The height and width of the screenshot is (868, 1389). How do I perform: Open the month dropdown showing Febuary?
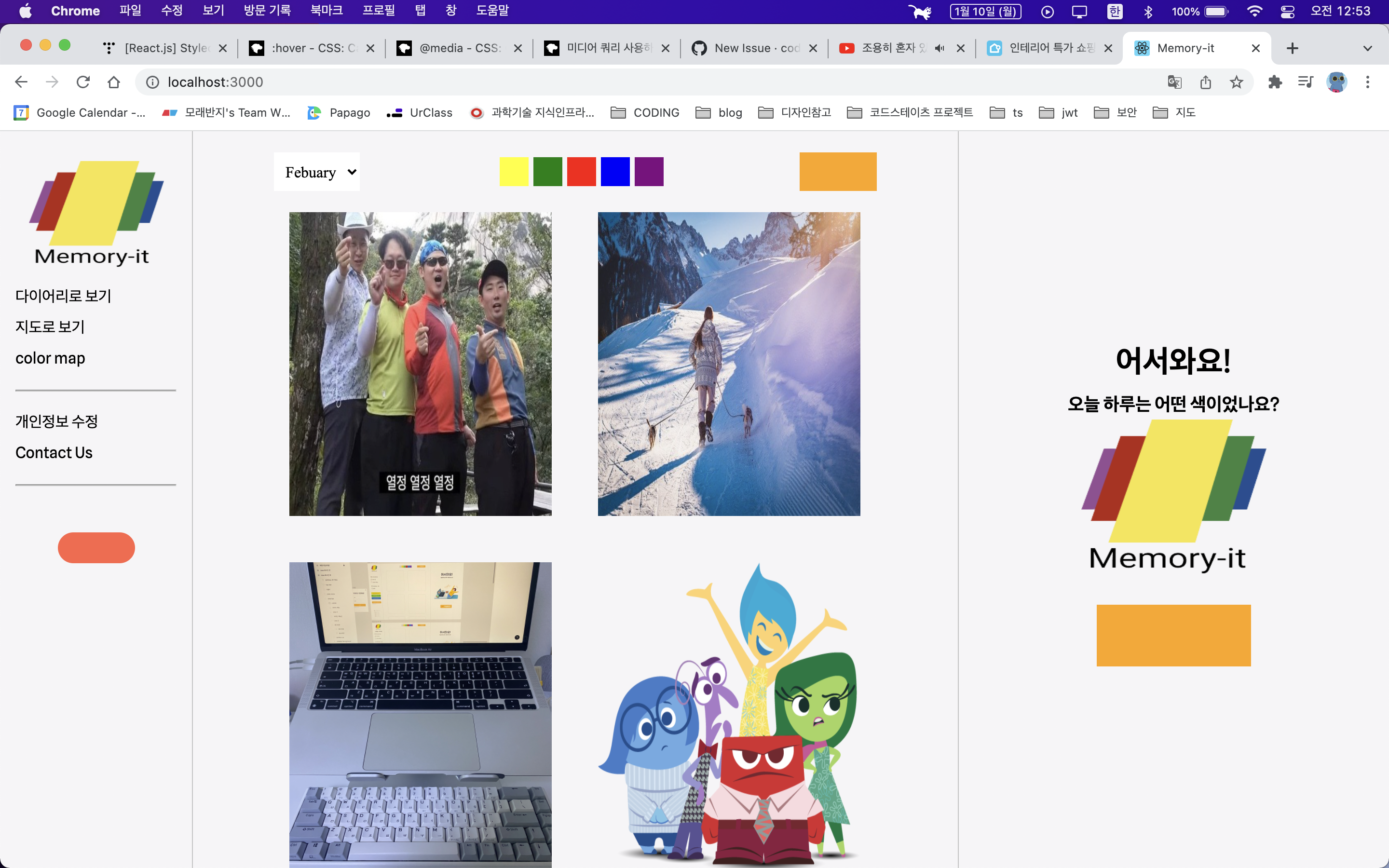pos(317,172)
